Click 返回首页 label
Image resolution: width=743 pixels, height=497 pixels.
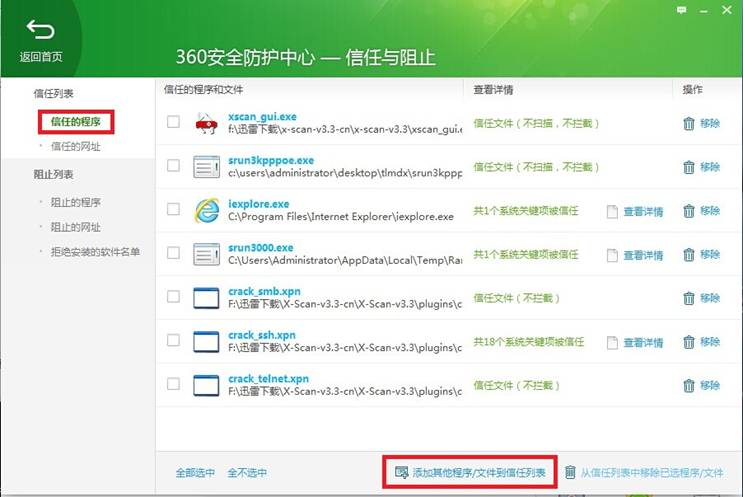(41, 57)
